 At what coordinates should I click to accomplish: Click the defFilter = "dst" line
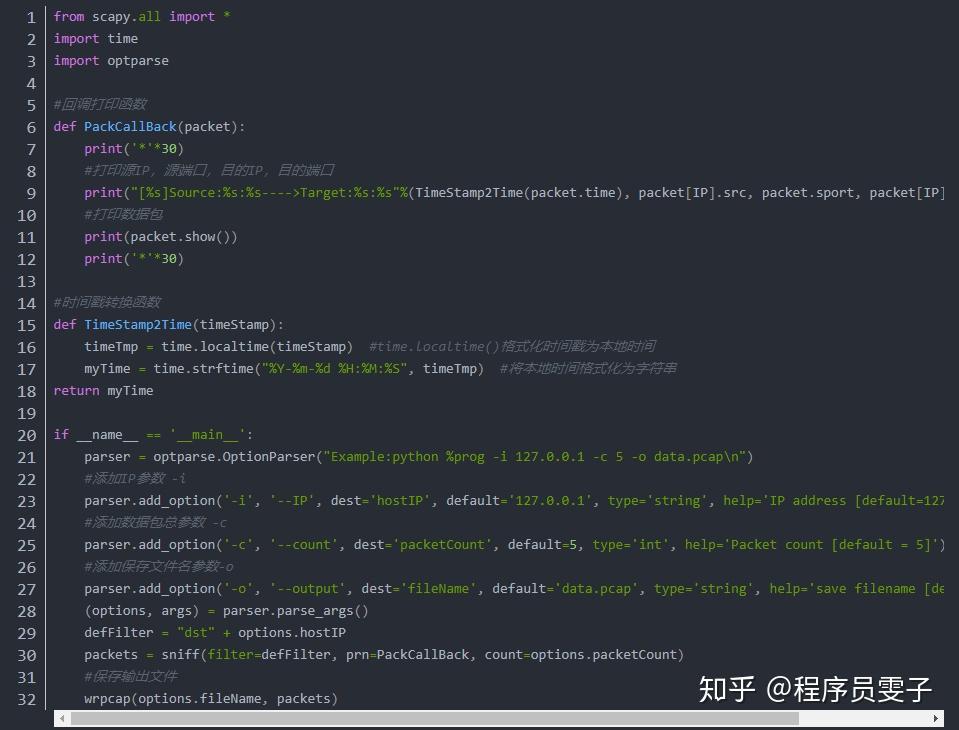pyautogui.click(x=215, y=633)
